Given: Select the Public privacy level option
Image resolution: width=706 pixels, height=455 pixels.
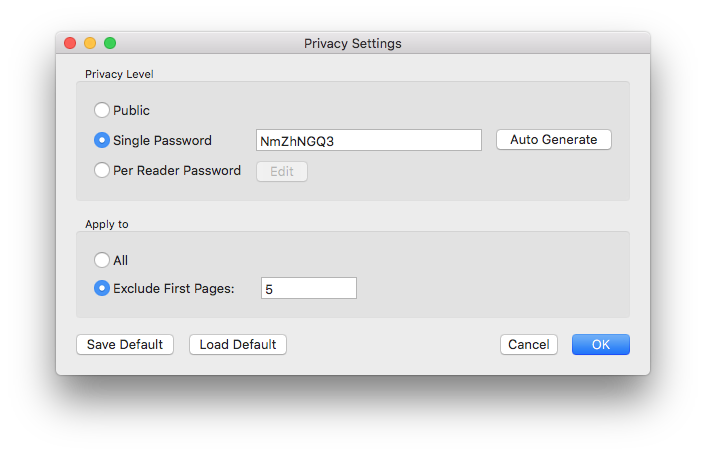Looking at the screenshot, I should [x=102, y=110].
